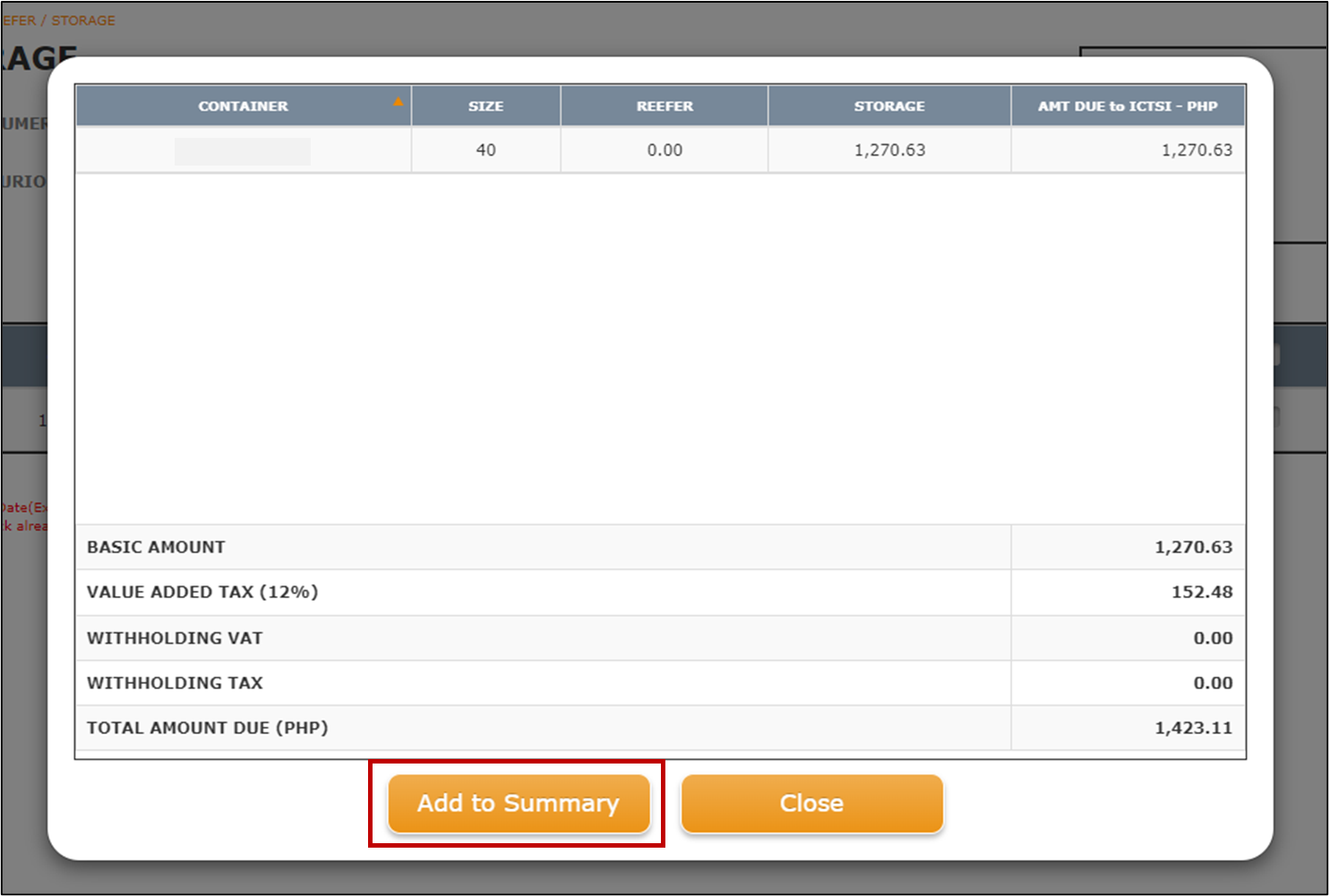Sort the table by the CONTAINER column
1329x896 pixels.
[x=243, y=105]
